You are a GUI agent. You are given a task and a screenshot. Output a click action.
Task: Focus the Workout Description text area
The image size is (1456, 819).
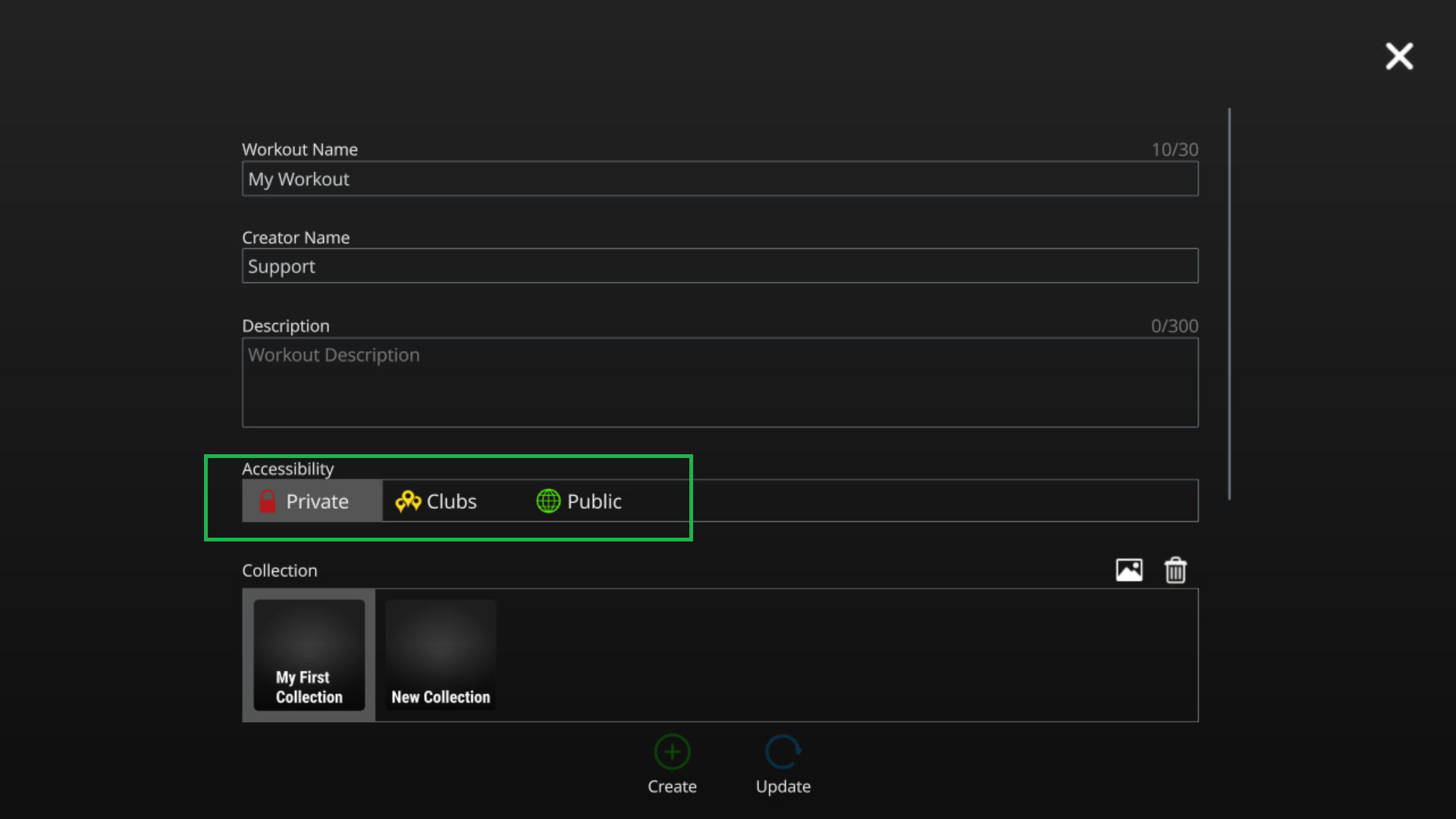coord(720,383)
